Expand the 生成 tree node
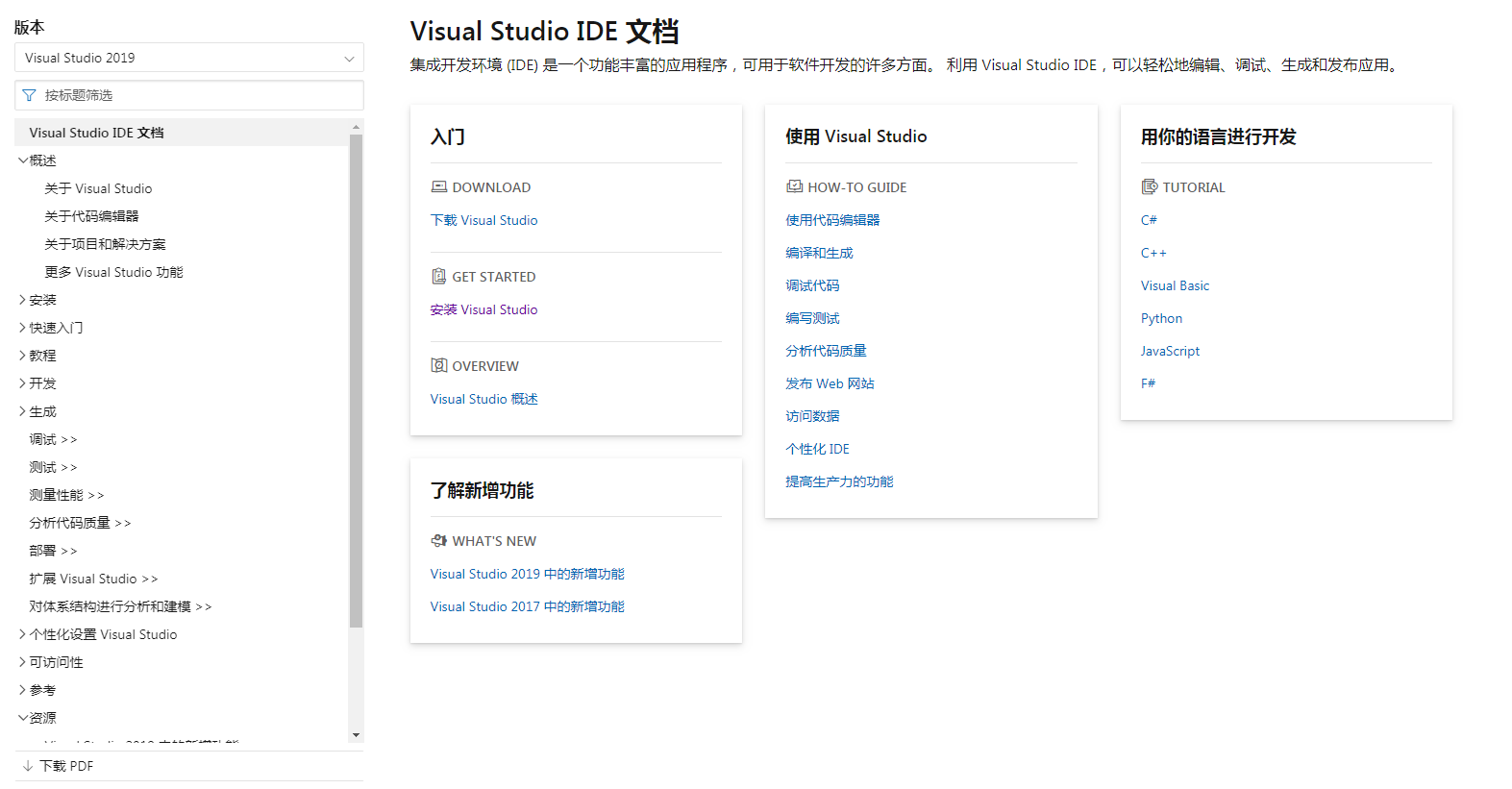This screenshot has width=1512, height=789. tap(22, 411)
